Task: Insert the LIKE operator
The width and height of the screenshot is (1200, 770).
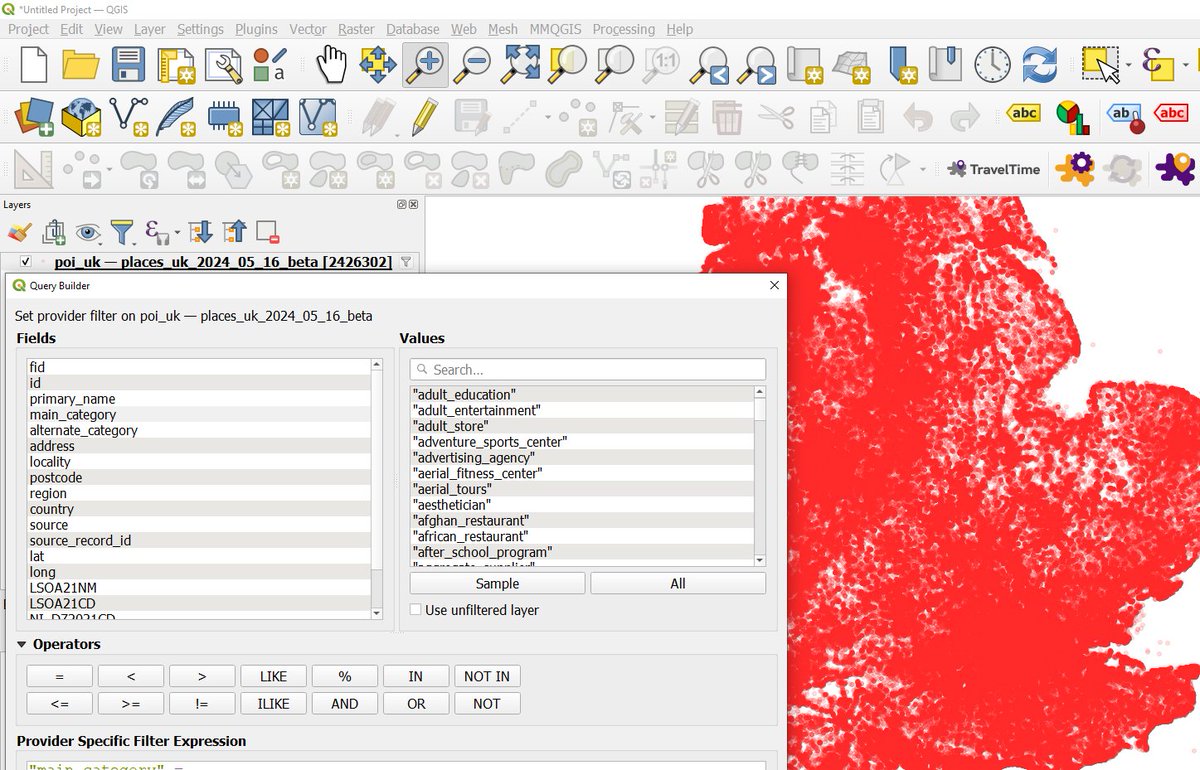Action: 273,676
